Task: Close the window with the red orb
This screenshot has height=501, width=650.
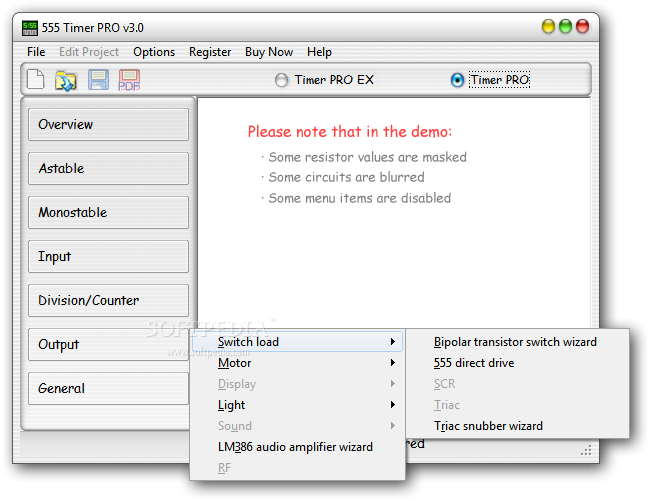Action: (x=582, y=27)
